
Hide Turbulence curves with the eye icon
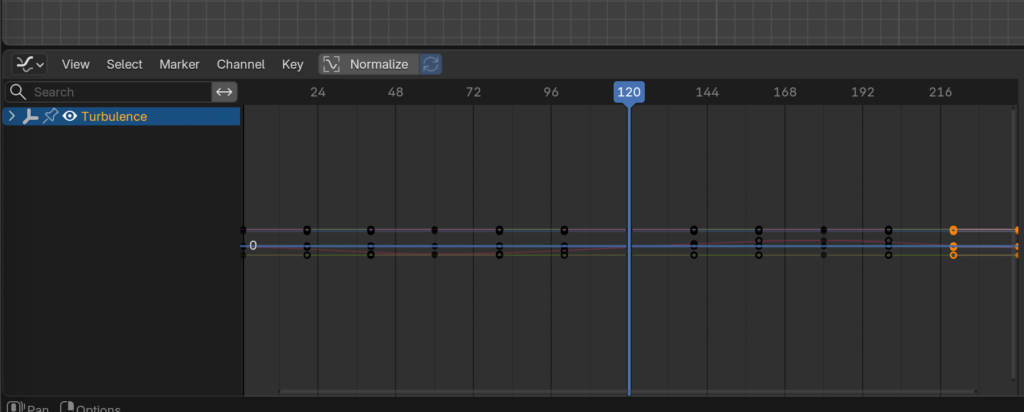point(70,117)
